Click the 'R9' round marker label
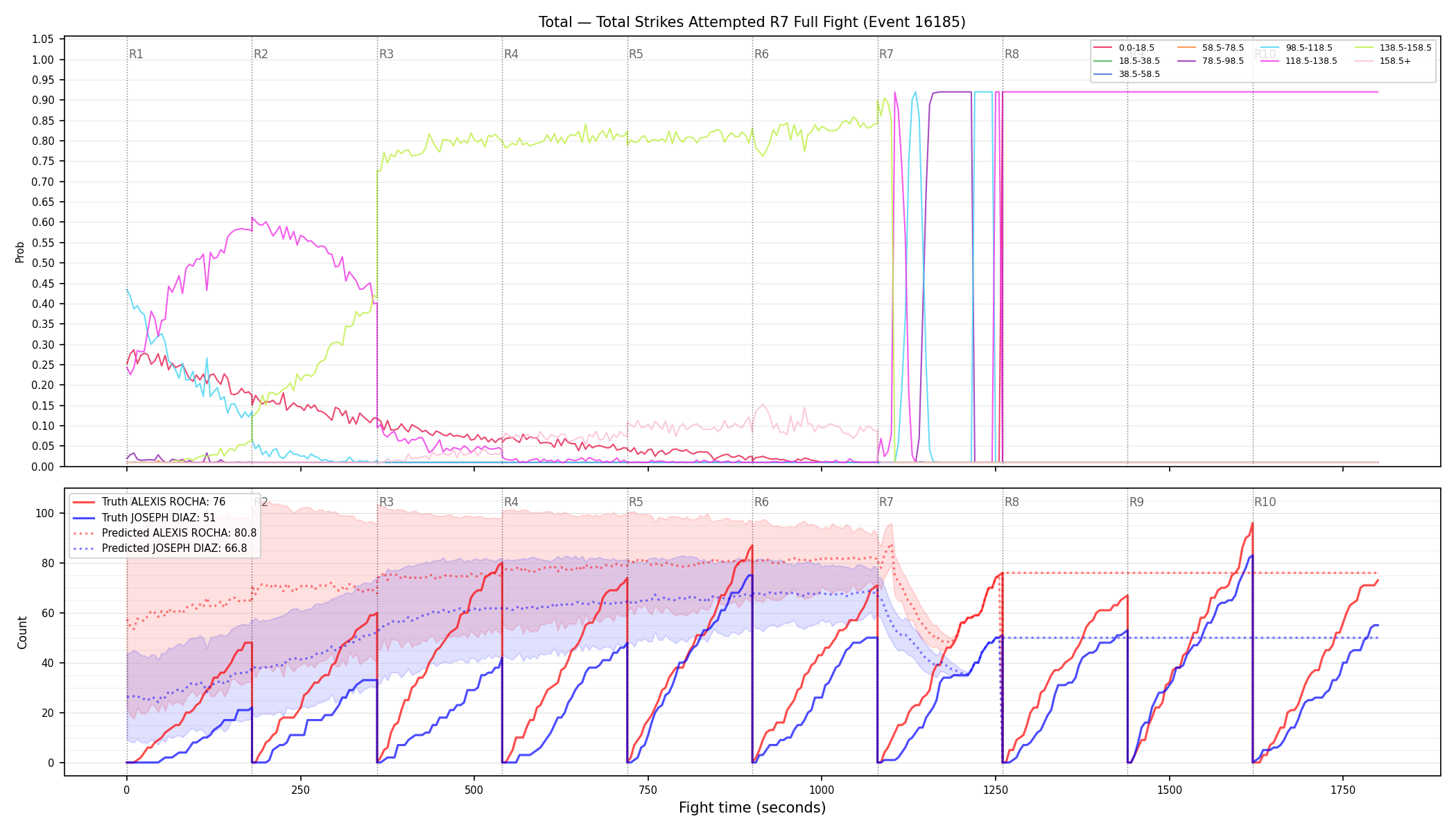The width and height of the screenshot is (1456, 832). click(1136, 502)
